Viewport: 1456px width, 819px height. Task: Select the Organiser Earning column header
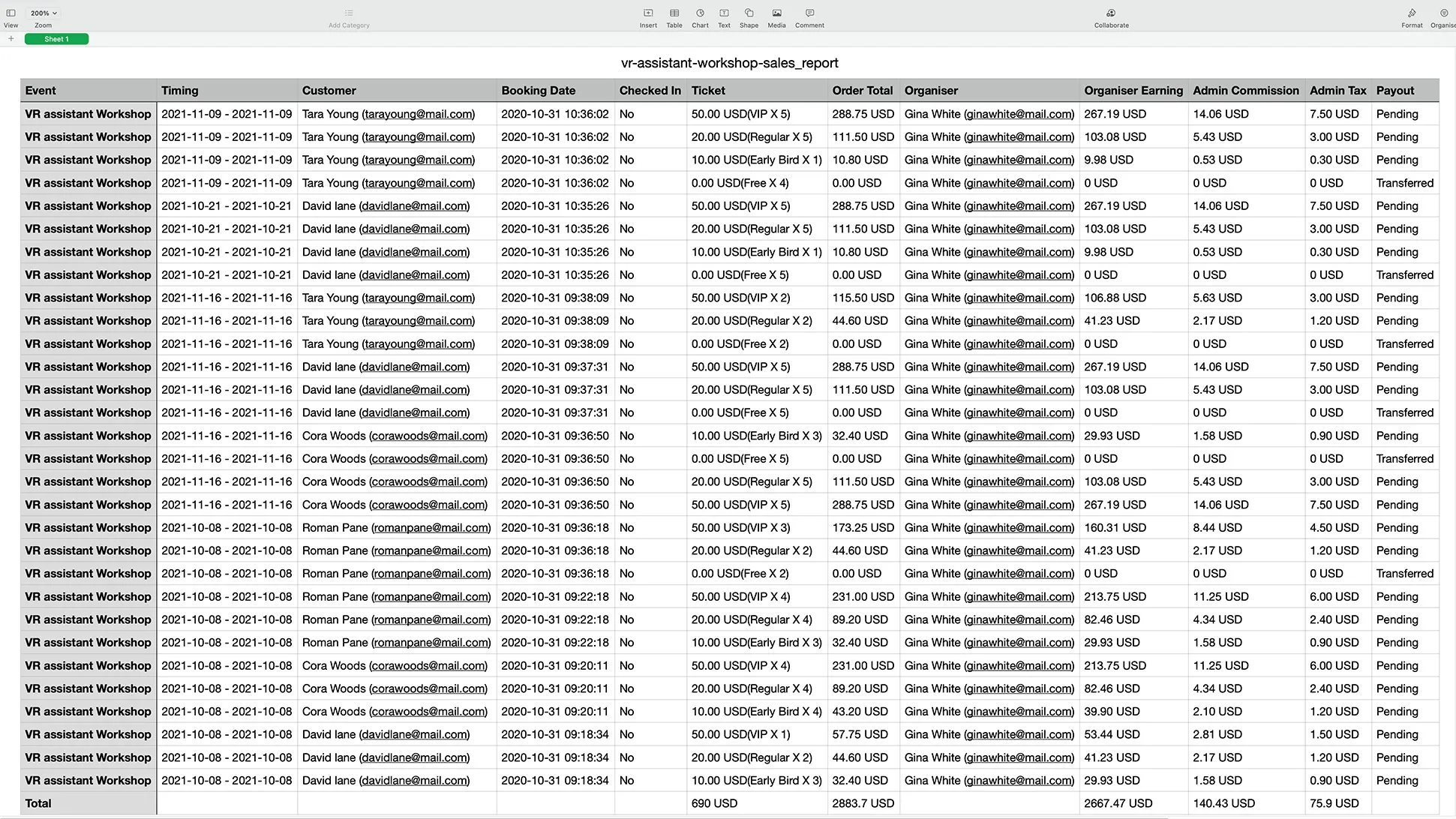[1133, 90]
